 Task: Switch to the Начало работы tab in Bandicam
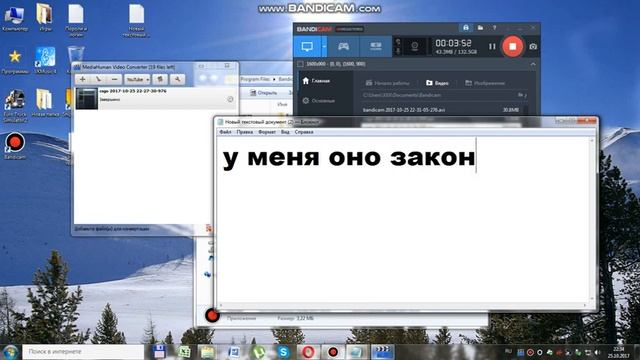pyautogui.click(x=387, y=83)
